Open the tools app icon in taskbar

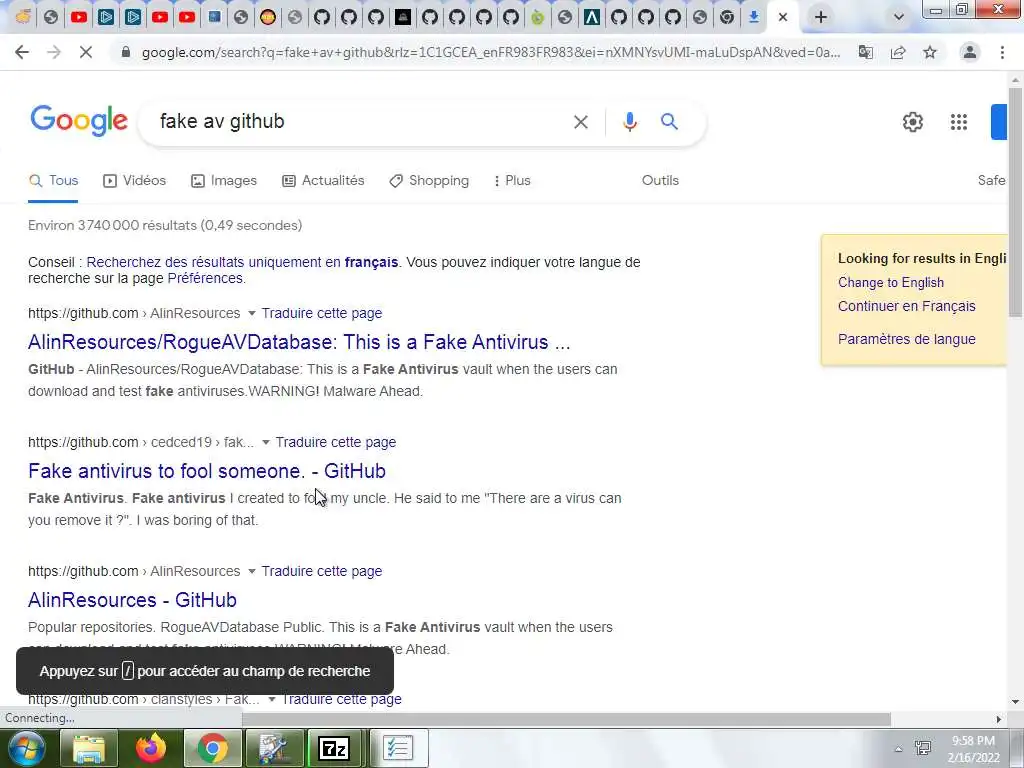[274, 748]
